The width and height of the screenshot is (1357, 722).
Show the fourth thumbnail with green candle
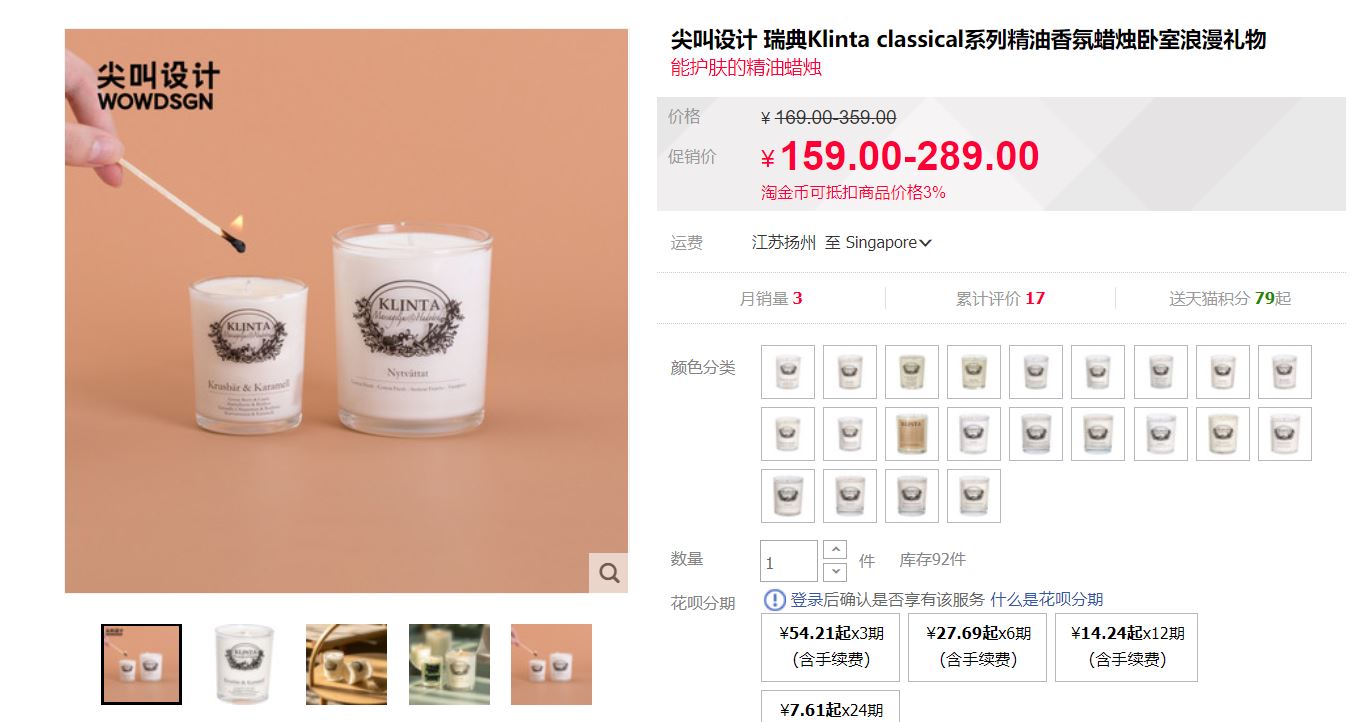point(449,665)
